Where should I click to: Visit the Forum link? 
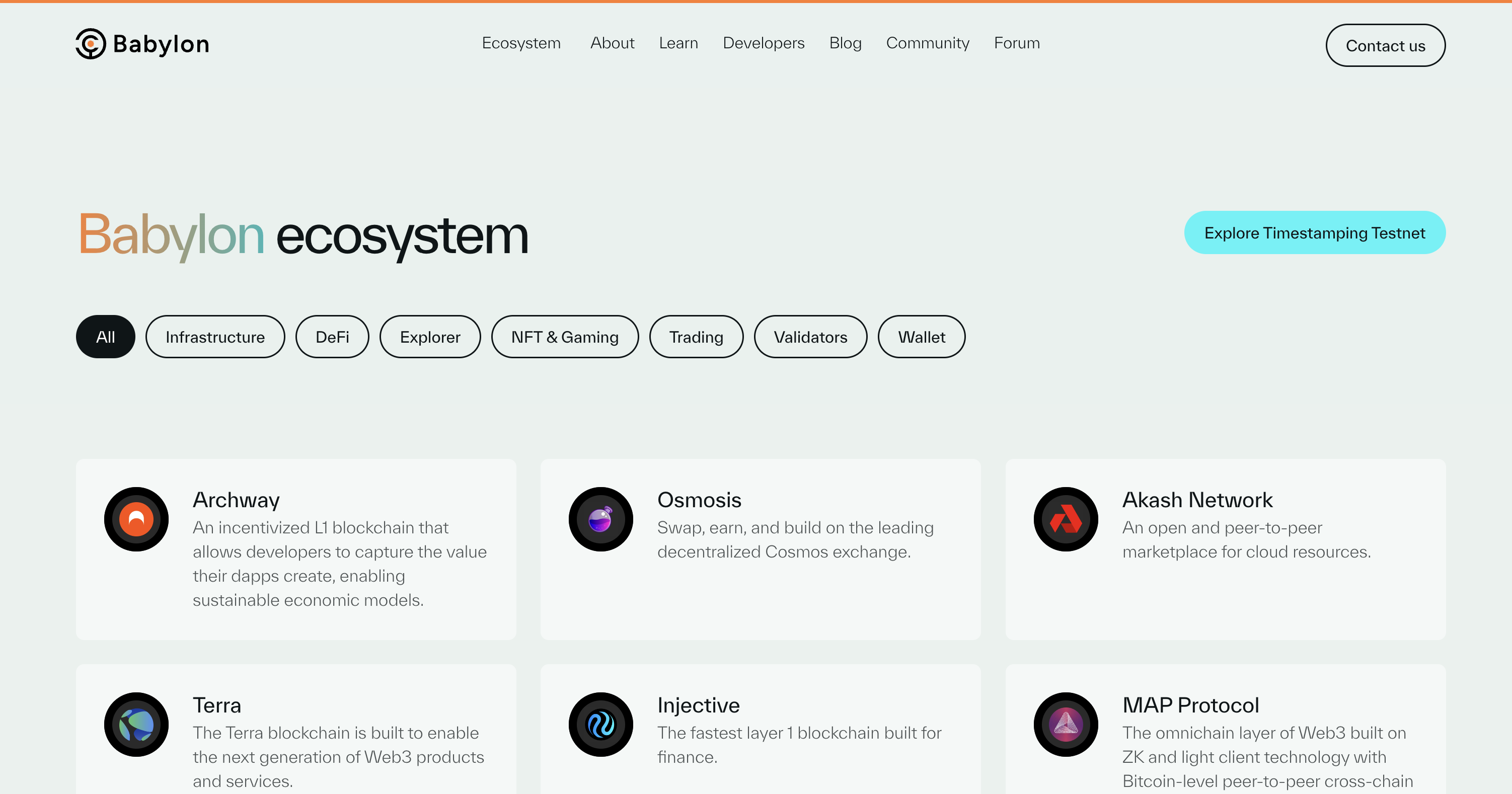tap(1017, 43)
